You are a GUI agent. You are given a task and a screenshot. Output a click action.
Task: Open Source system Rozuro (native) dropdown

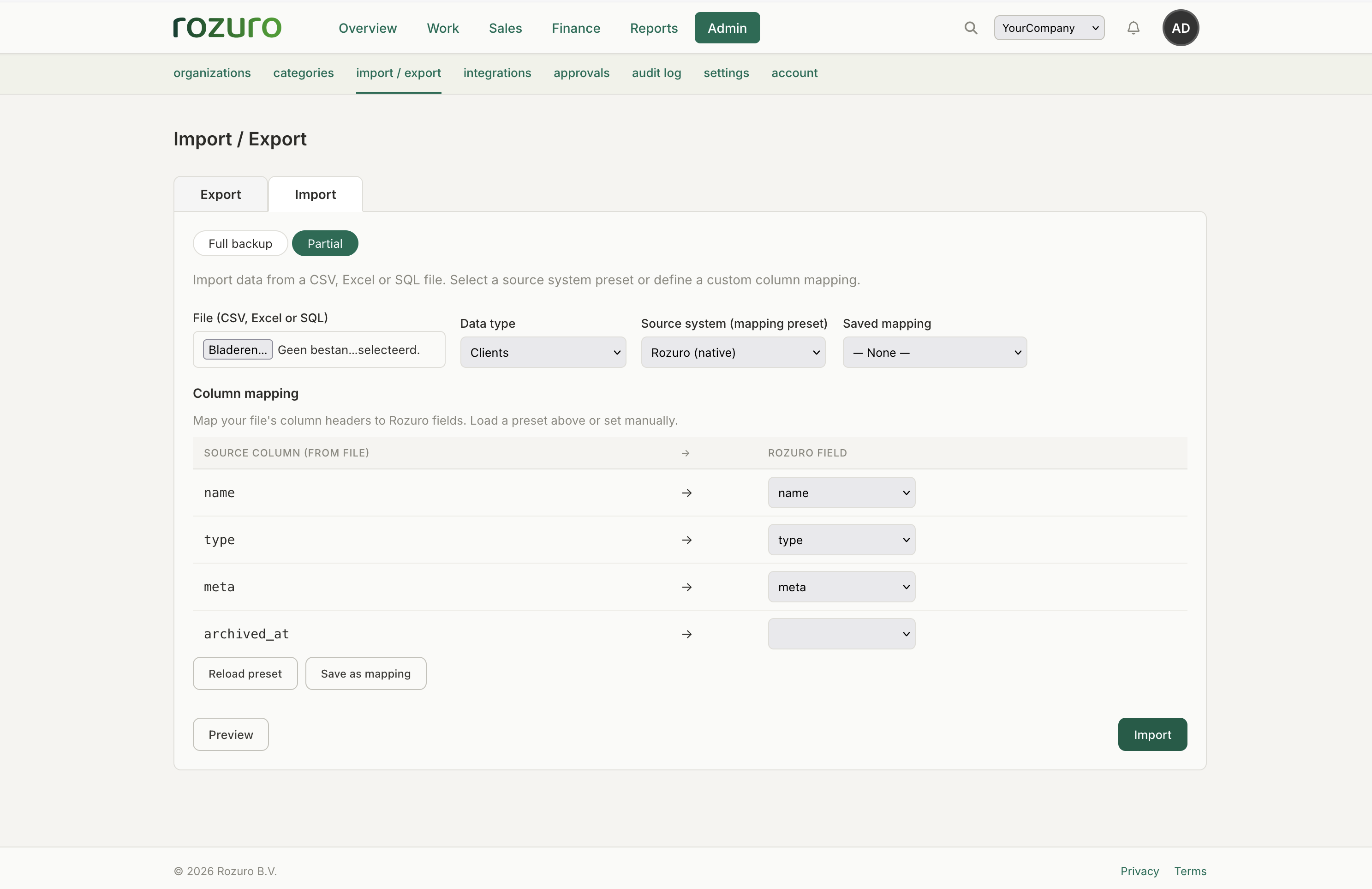(x=733, y=353)
